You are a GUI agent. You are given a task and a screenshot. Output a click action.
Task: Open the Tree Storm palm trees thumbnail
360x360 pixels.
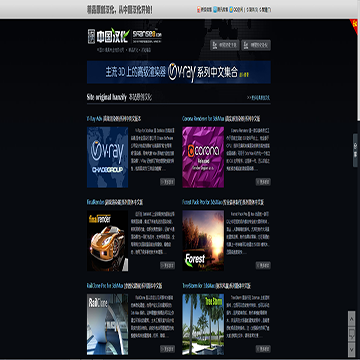203,324
